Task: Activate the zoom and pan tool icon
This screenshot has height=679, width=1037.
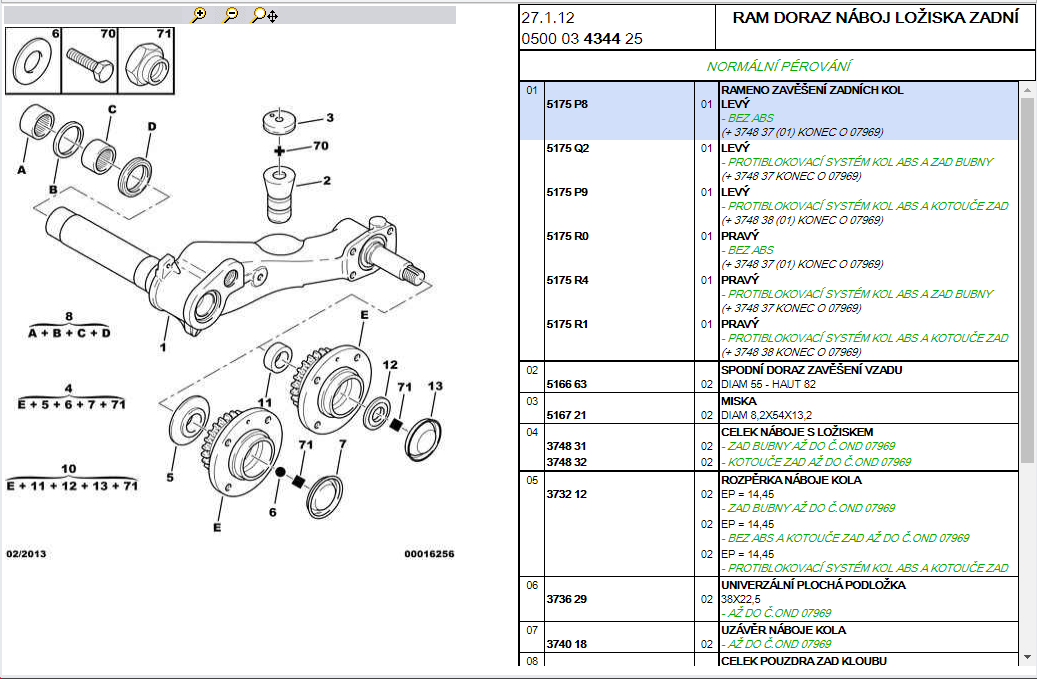Action: 264,15
